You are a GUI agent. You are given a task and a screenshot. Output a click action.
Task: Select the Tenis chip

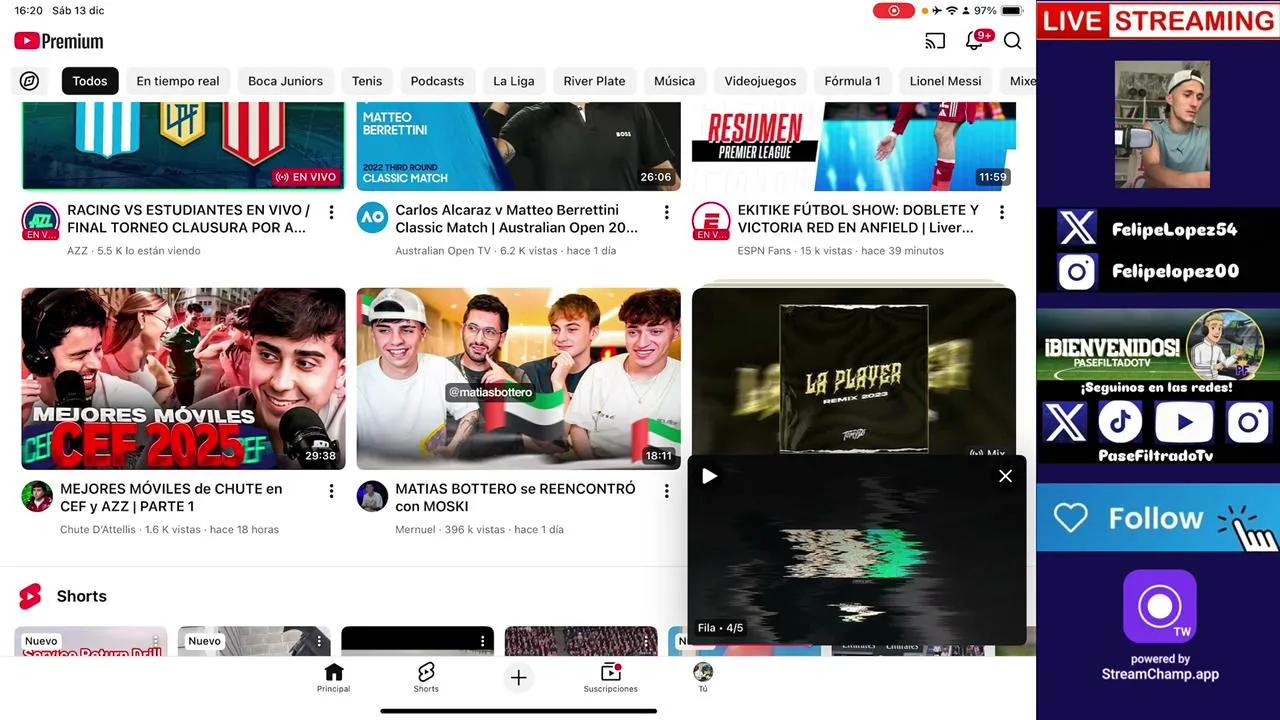[367, 81]
